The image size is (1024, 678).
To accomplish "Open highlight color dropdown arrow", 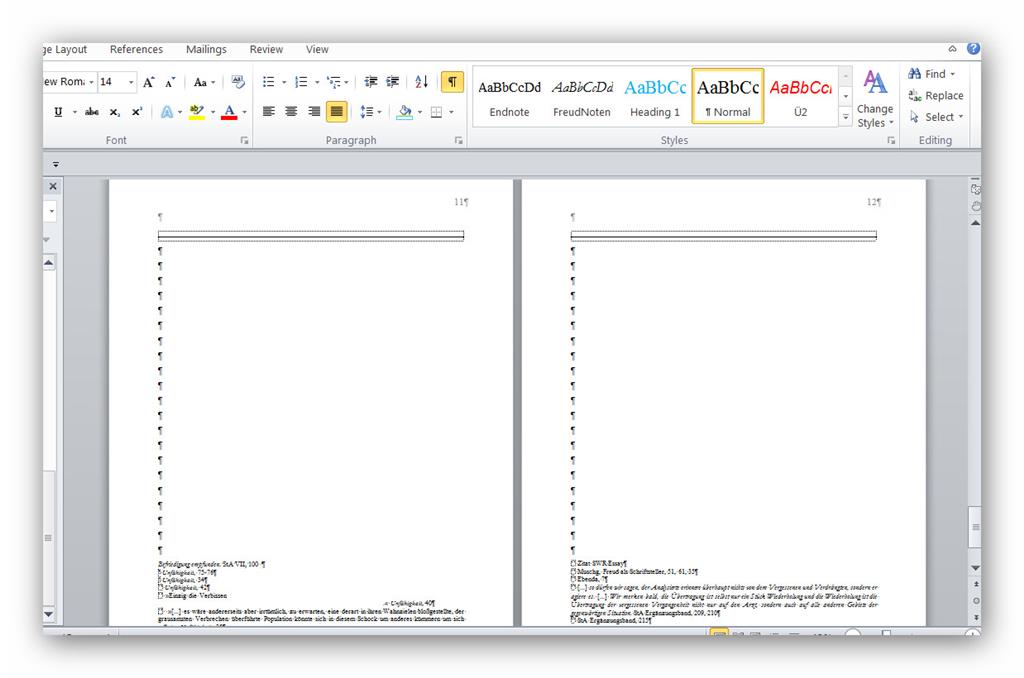I will 212,112.
